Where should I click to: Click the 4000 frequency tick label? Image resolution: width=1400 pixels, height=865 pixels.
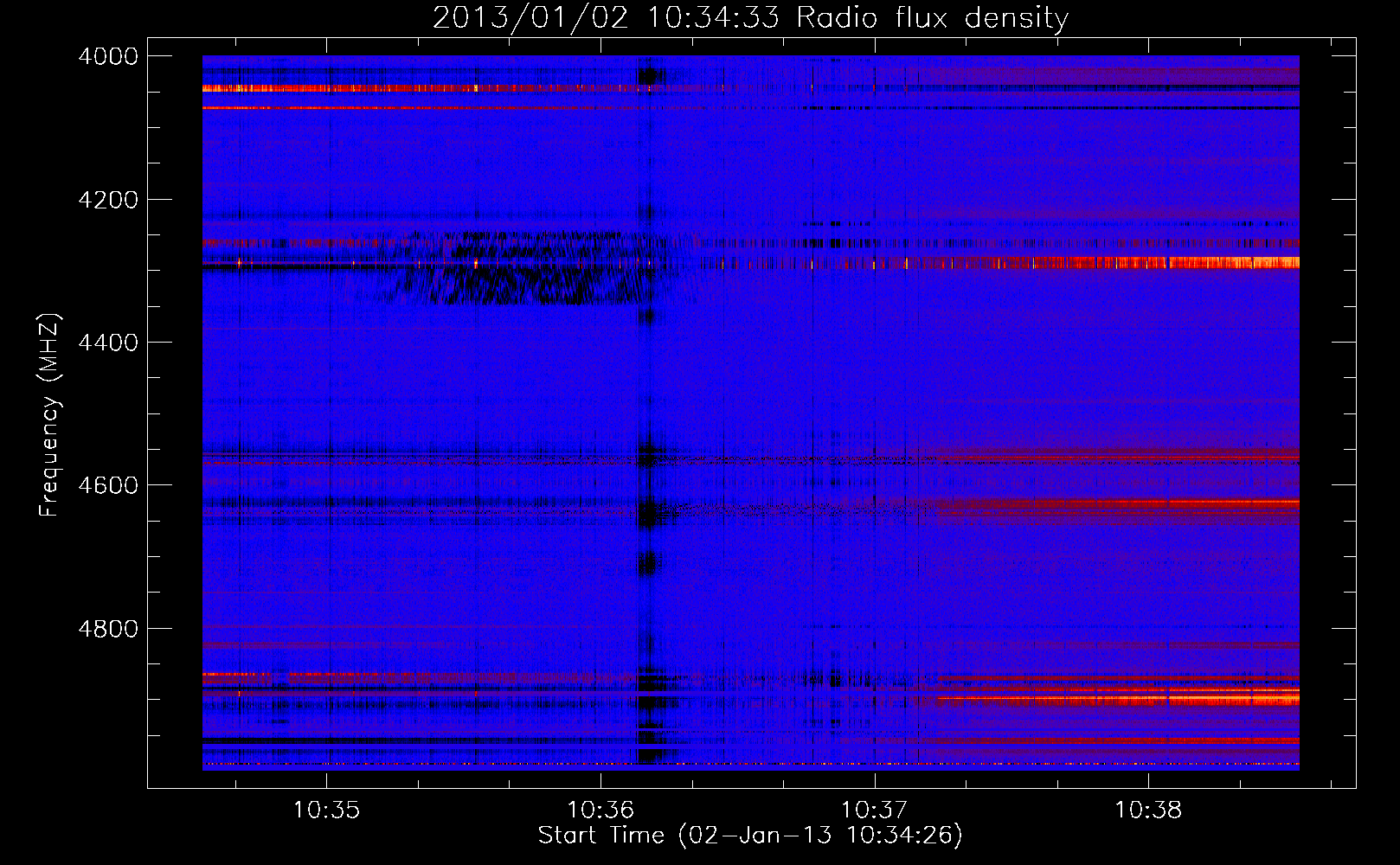click(108, 56)
